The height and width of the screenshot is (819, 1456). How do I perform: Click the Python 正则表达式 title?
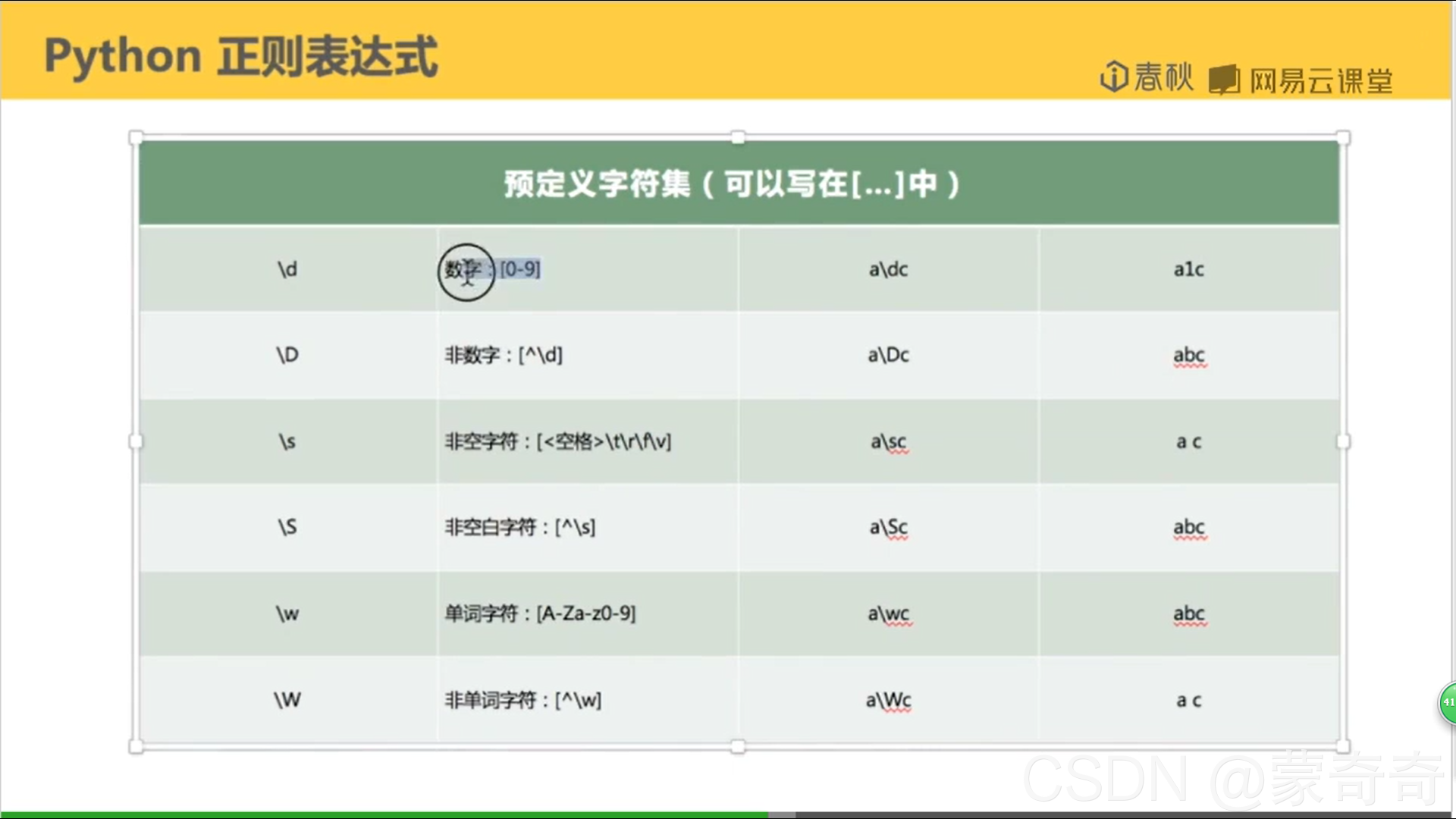tap(241, 55)
